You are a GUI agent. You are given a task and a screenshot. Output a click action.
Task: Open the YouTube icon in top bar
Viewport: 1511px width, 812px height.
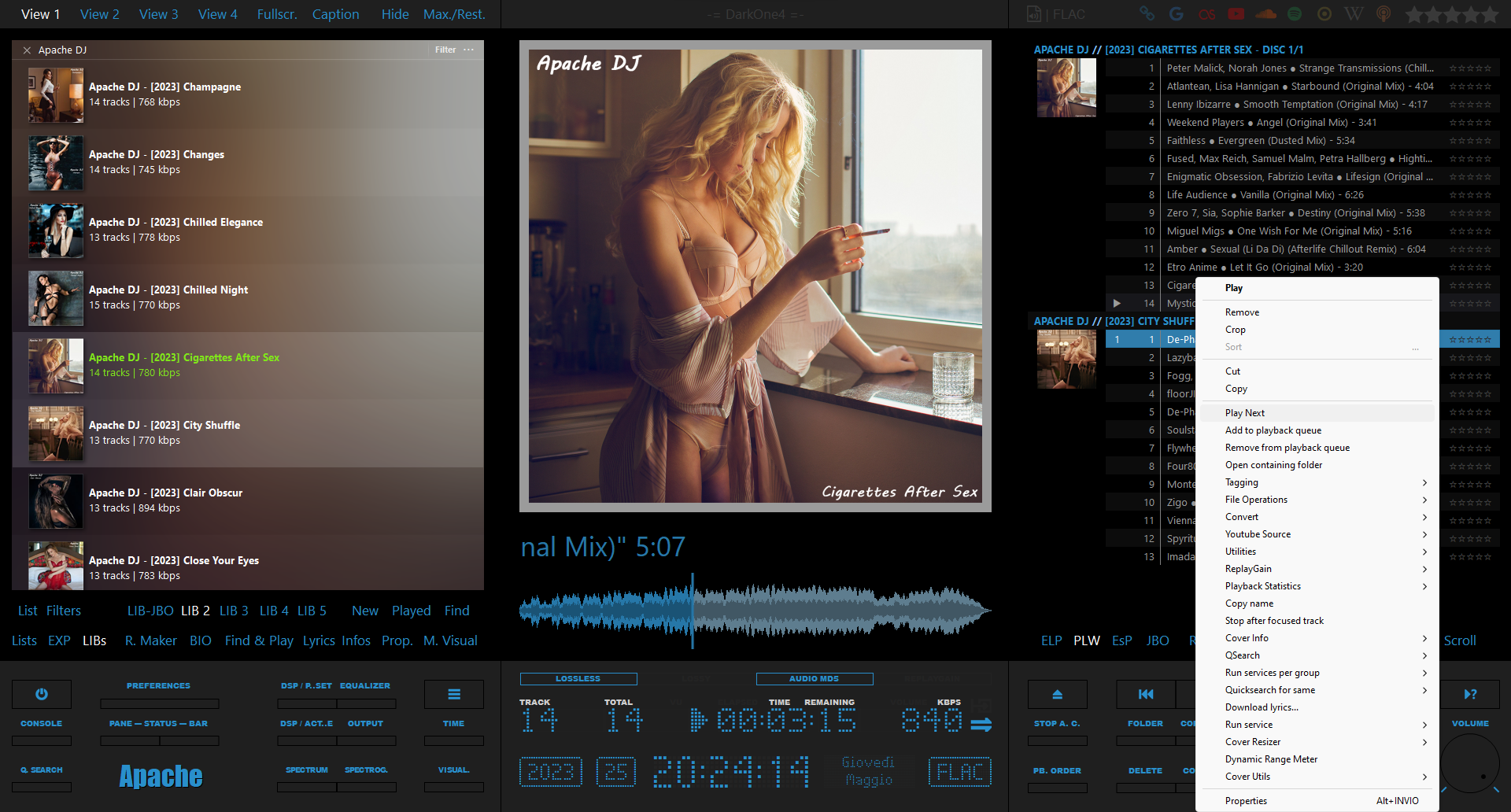pos(1236,13)
